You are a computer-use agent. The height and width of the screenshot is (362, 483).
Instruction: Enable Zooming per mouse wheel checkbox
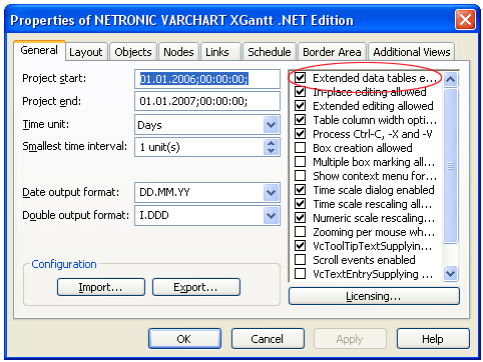pos(300,232)
